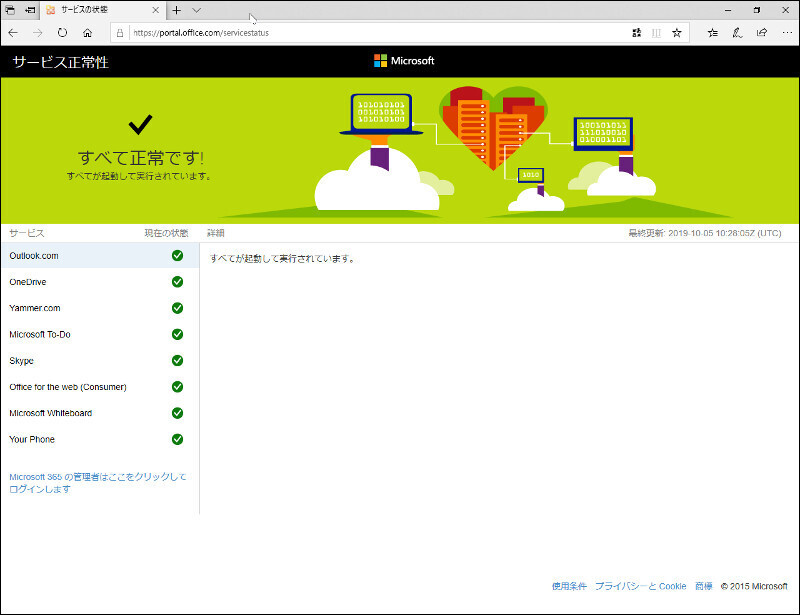Select Microsoft Whiteboard service row
Screen dimensions: 800x615
[x=99, y=413]
